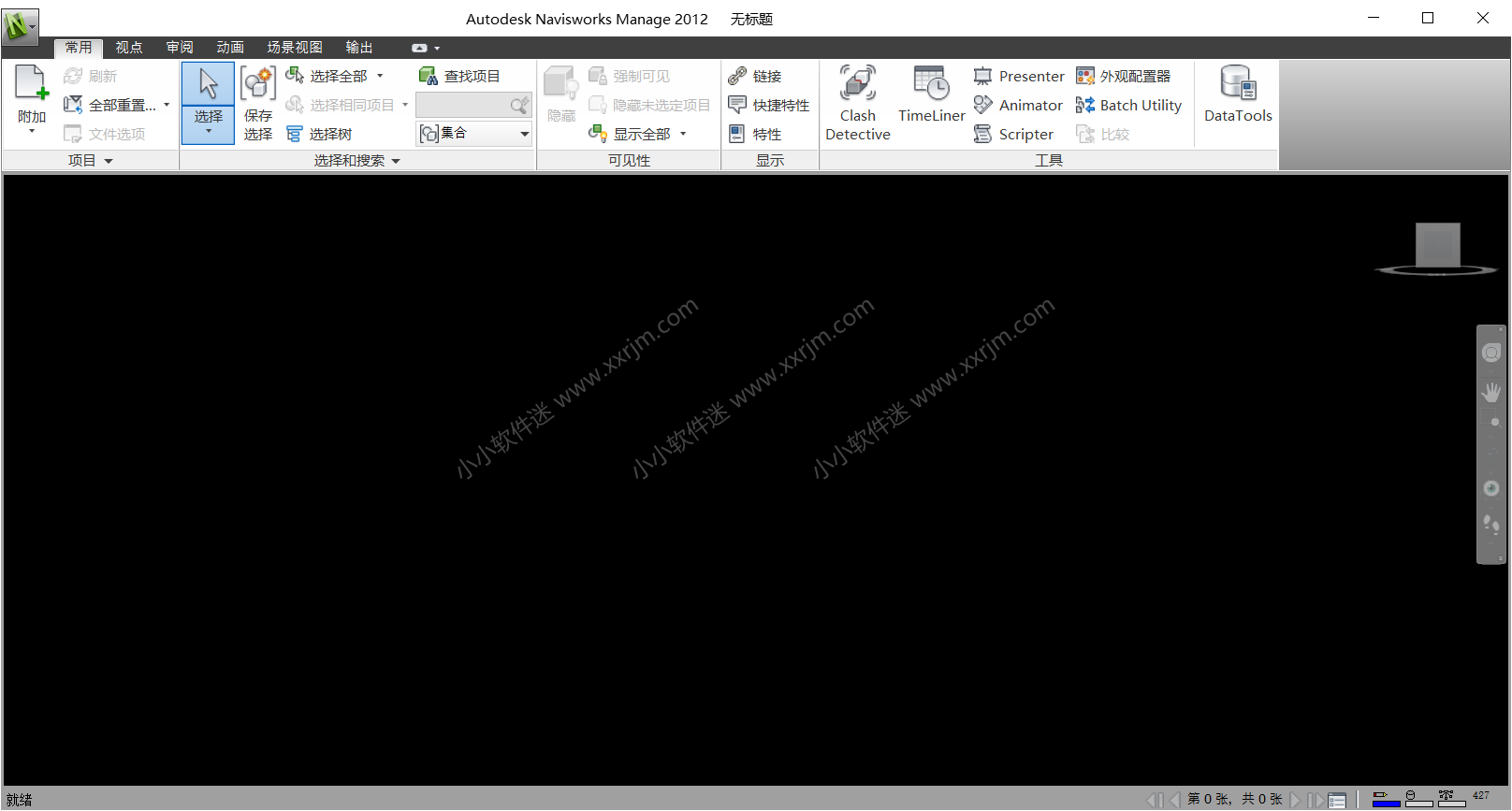This screenshot has height=811, width=1512.
Task: Open DataTools
Action: [x=1238, y=94]
